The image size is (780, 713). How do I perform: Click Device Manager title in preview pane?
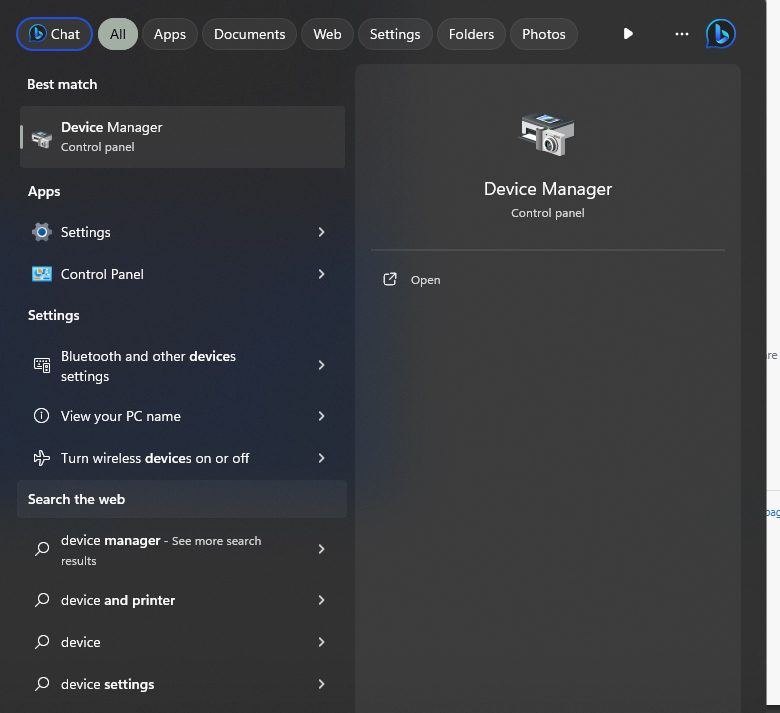point(548,189)
